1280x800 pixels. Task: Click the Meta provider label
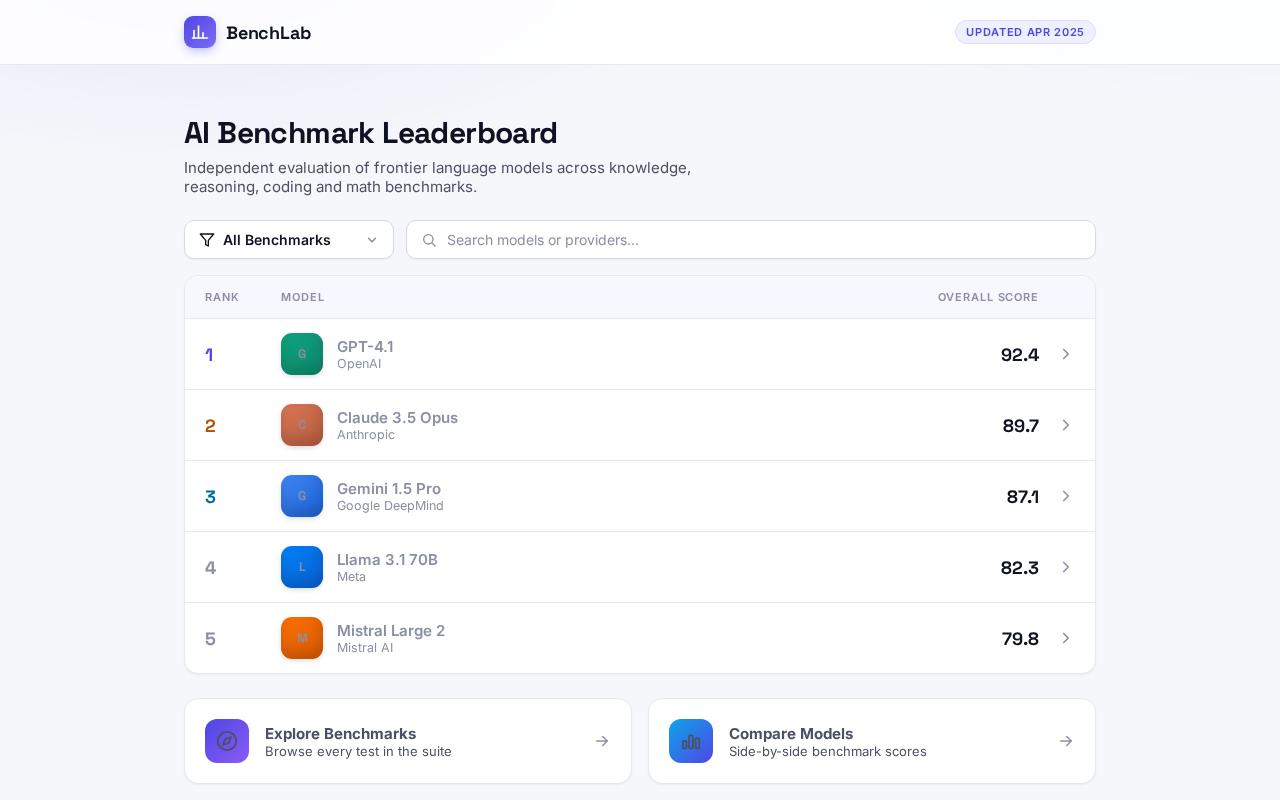[x=351, y=577]
